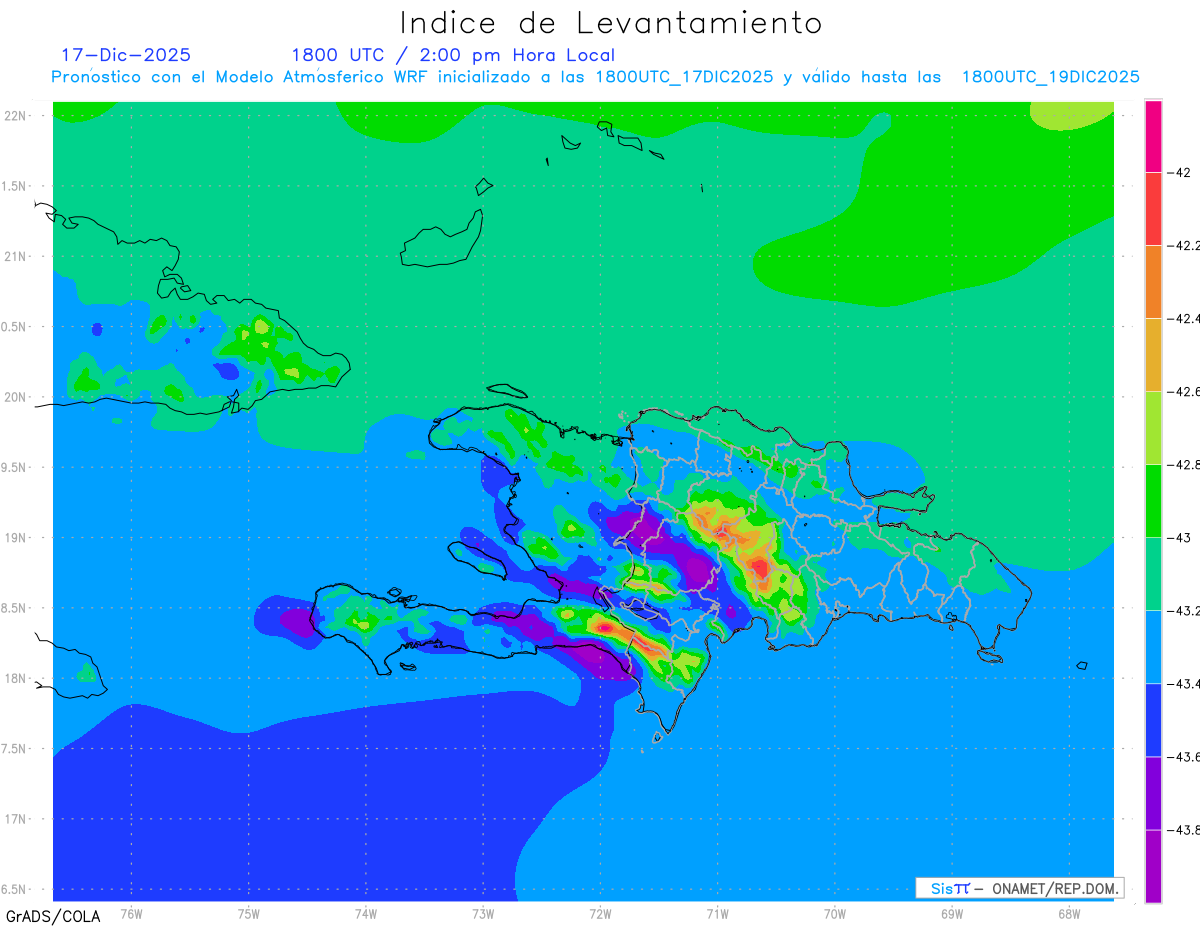Click the legend value '-42.8'
This screenshot has width=1200, height=927.
pos(1184,464)
